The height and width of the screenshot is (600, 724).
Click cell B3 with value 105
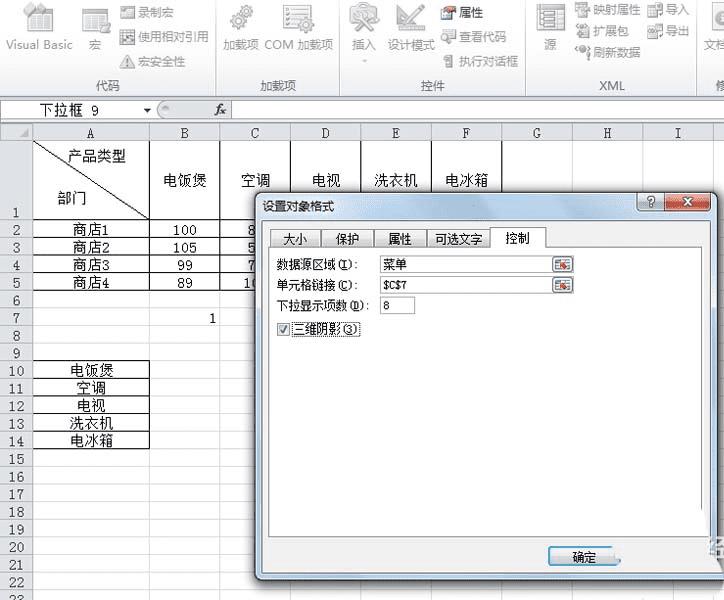click(185, 247)
